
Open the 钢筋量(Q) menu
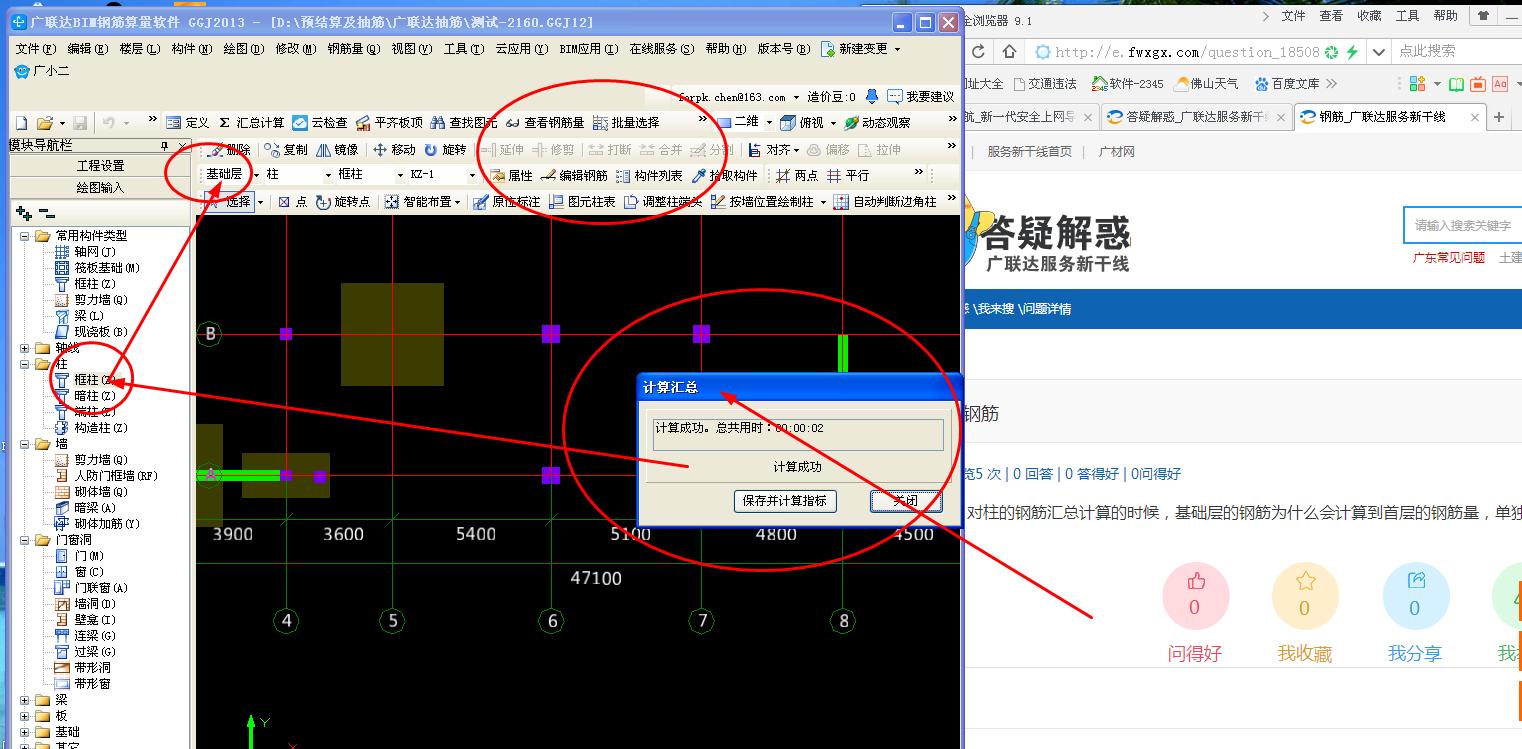point(353,48)
